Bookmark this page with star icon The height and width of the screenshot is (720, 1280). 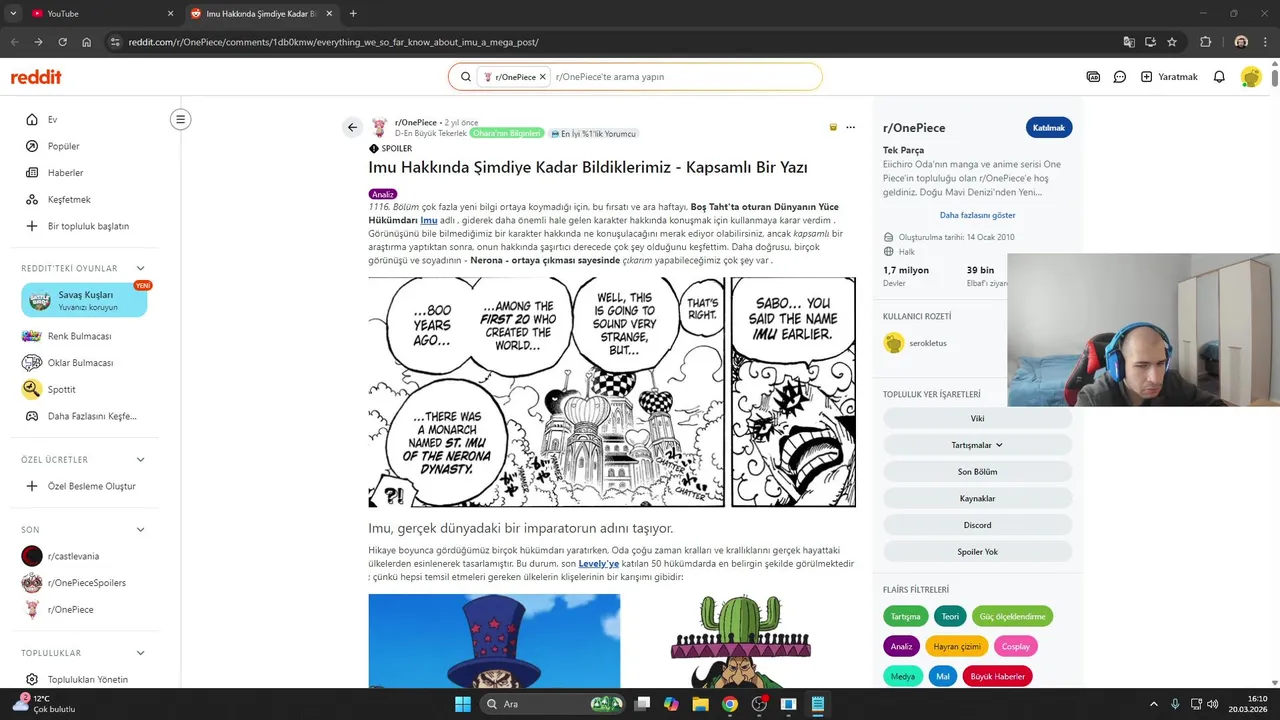[1172, 42]
